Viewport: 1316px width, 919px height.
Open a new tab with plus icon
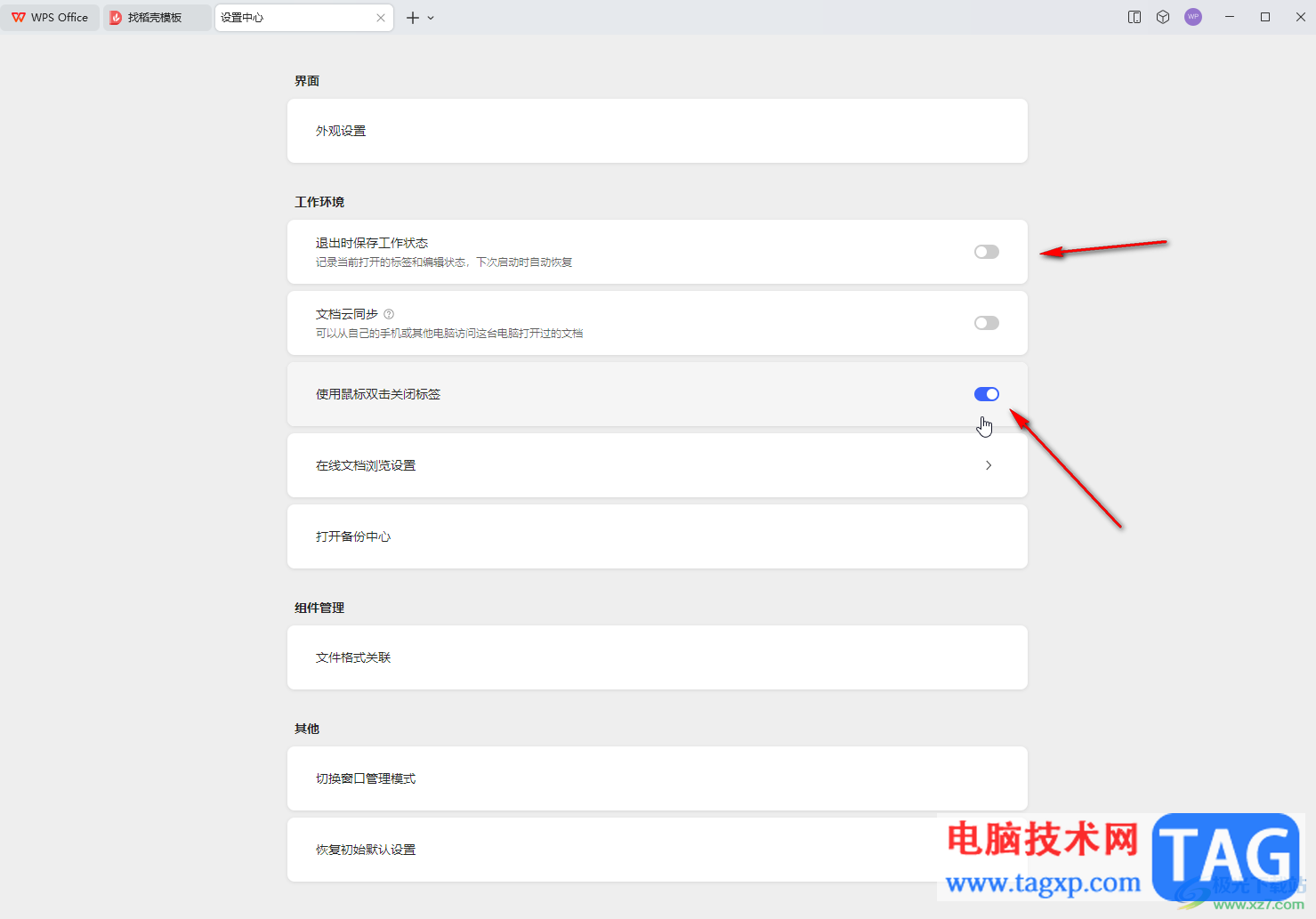pos(413,18)
